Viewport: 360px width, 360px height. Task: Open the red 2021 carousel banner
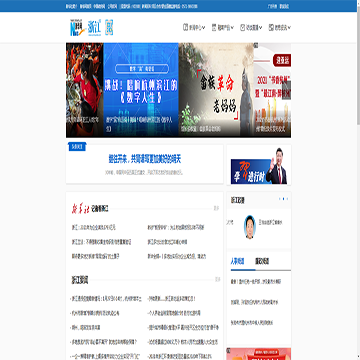tap(272, 90)
